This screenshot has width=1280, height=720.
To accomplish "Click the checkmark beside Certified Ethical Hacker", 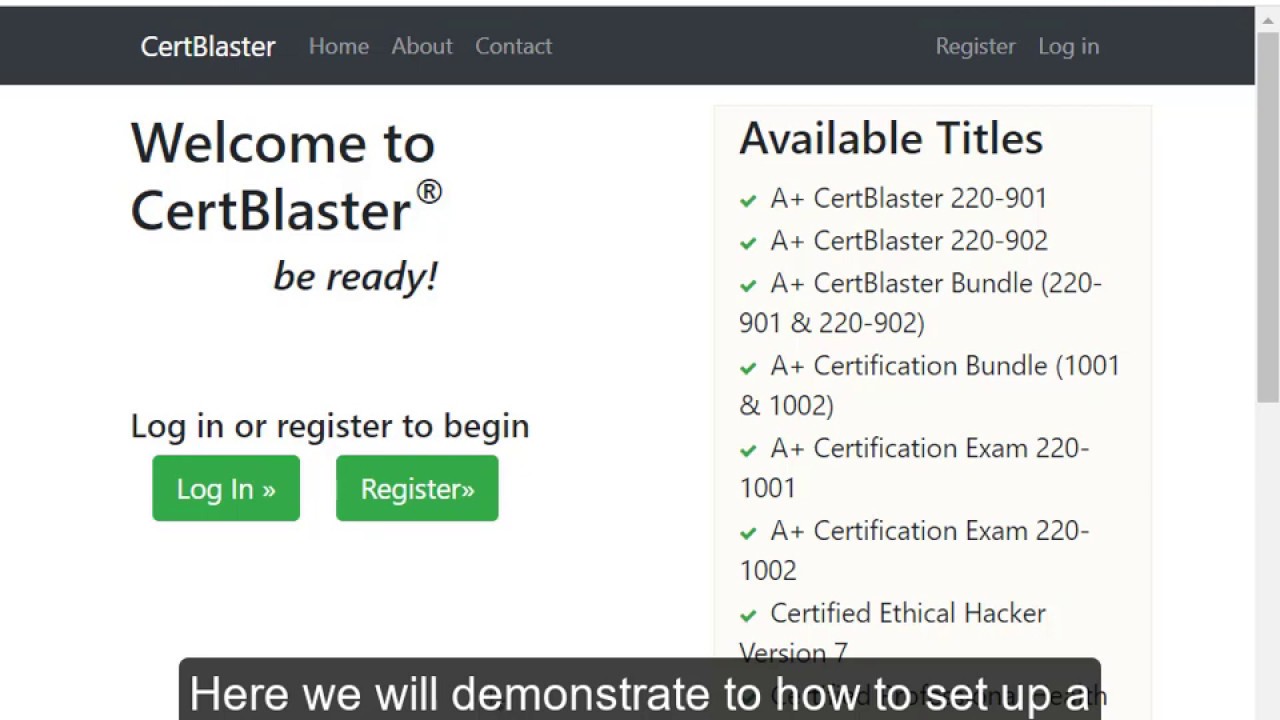I will click(748, 615).
